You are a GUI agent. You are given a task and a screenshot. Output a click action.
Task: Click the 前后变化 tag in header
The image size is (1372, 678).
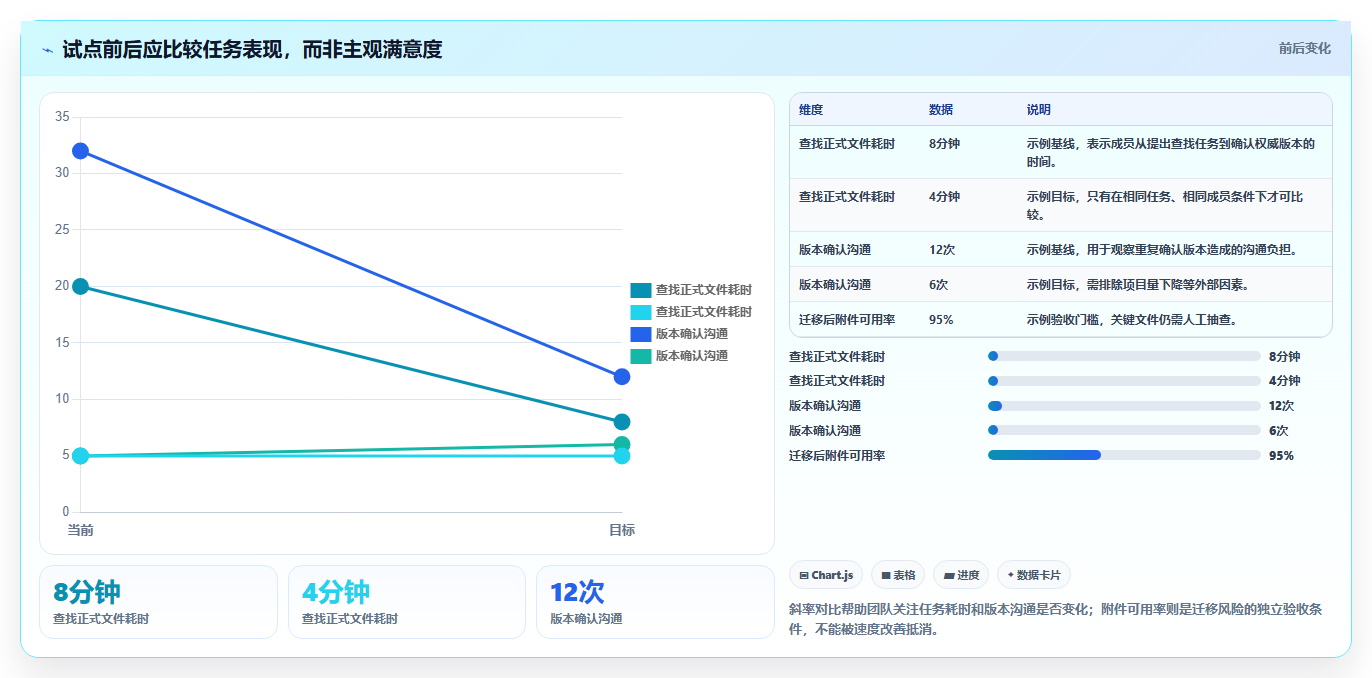coord(1304,48)
